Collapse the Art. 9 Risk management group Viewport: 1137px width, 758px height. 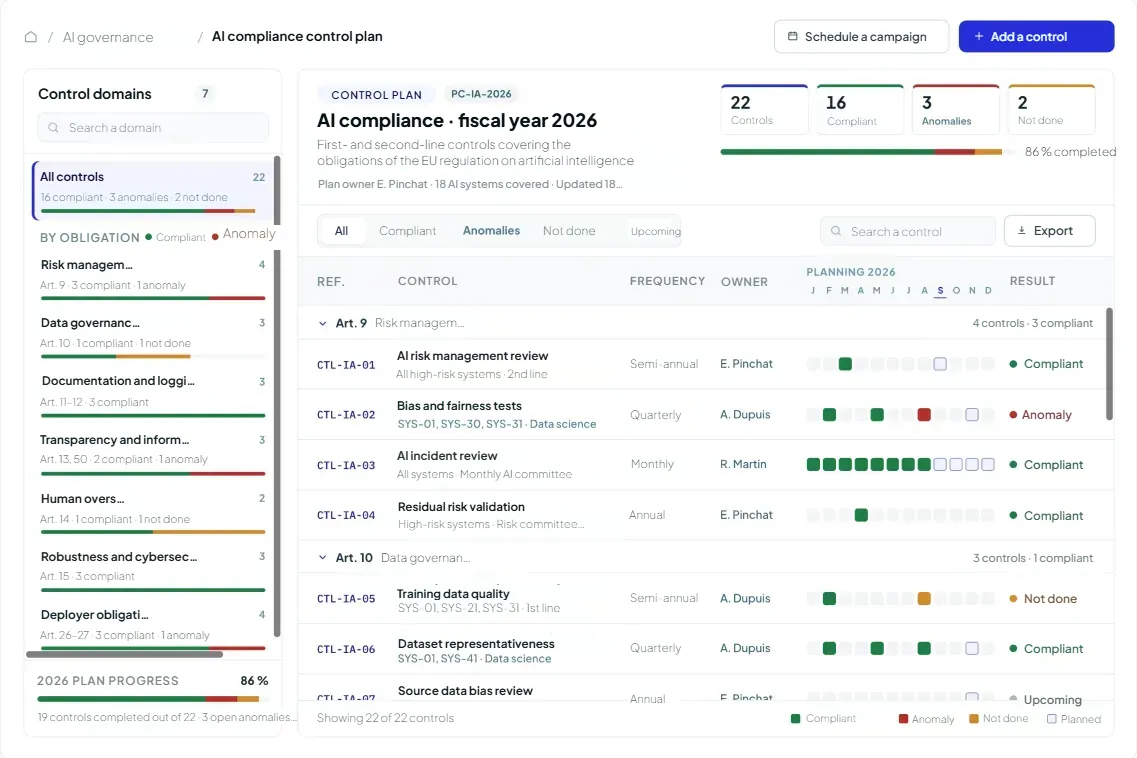(x=323, y=324)
